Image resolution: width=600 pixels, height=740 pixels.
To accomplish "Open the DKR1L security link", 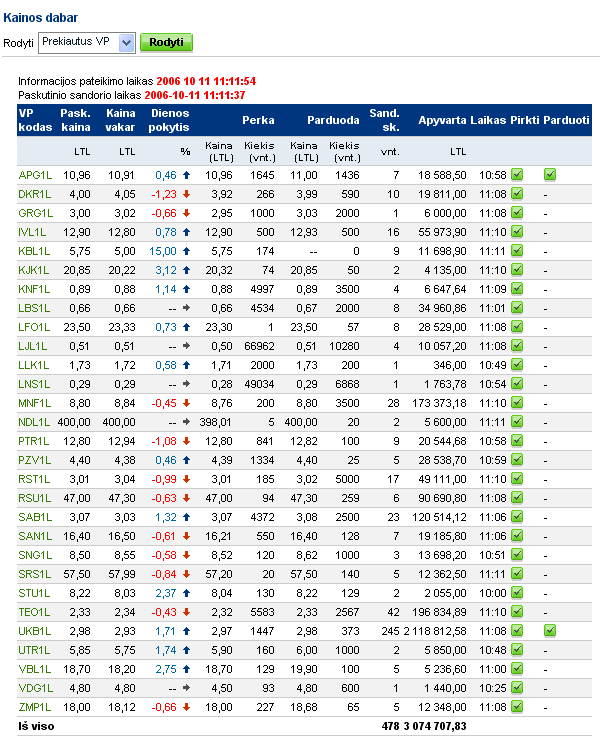I will [34, 194].
